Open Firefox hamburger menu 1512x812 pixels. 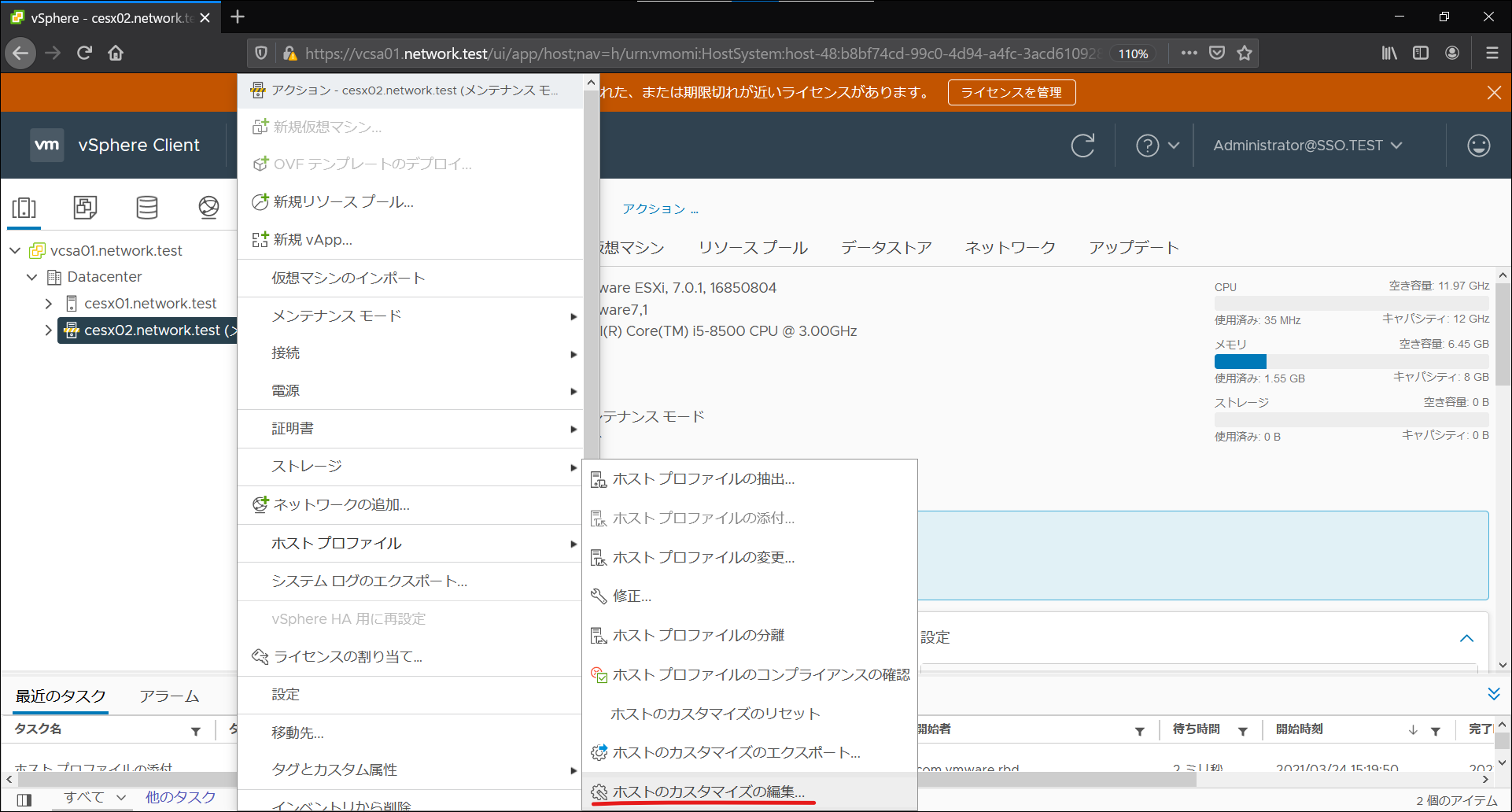pyautogui.click(x=1492, y=53)
